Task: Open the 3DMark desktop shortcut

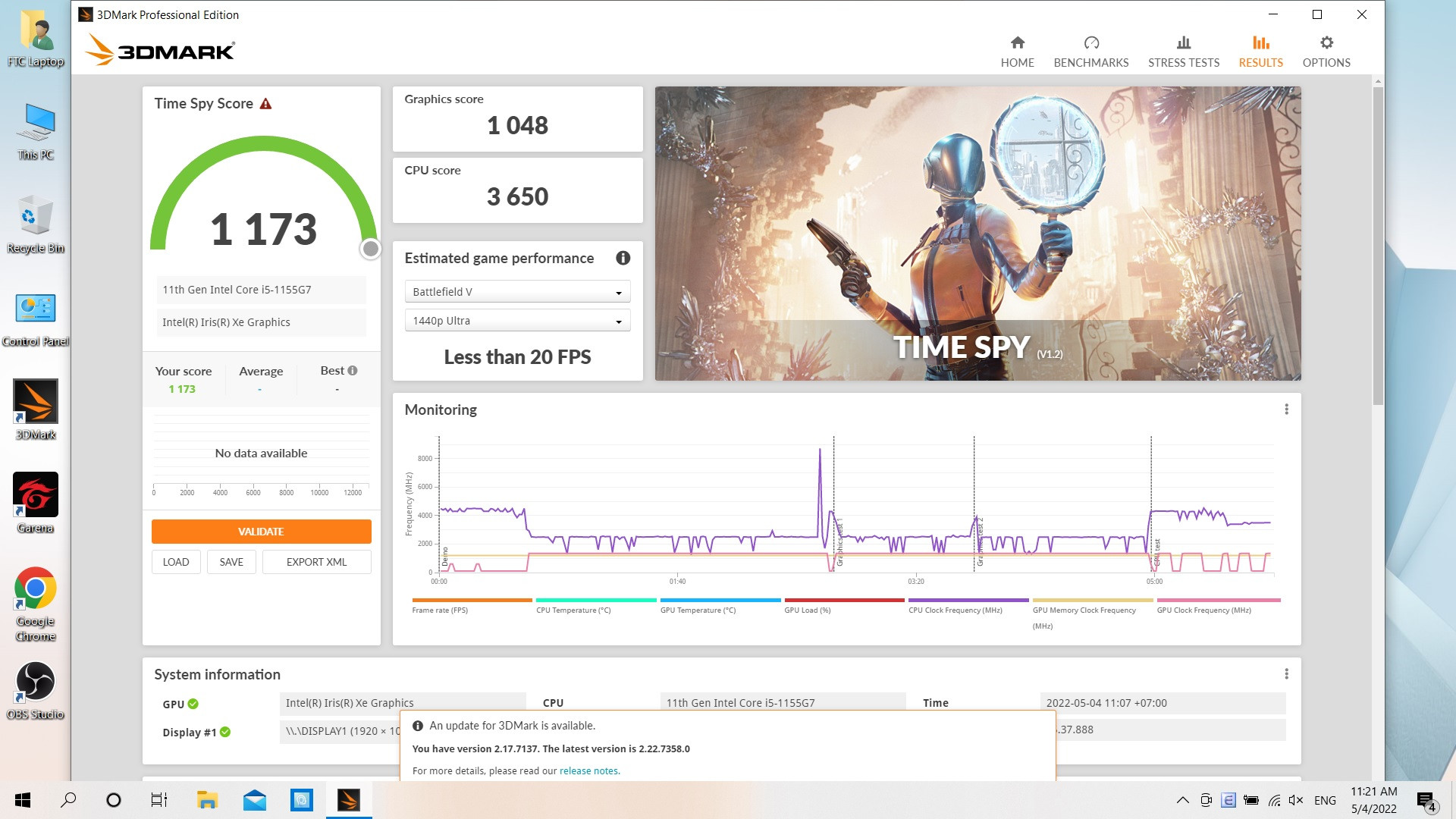Action: [x=36, y=410]
